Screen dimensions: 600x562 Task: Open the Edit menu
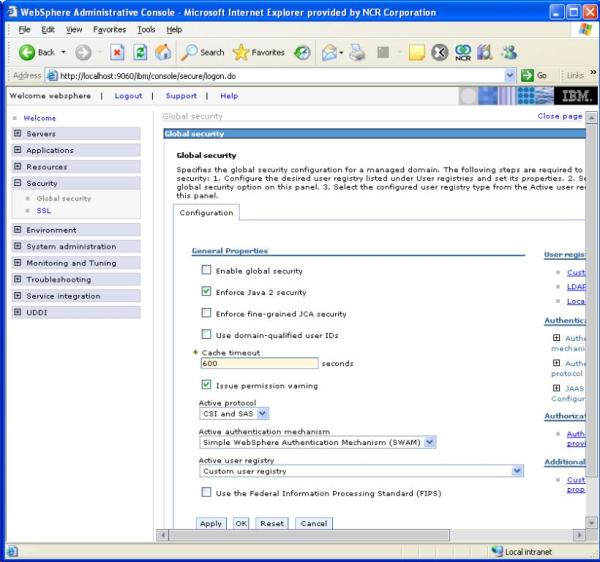tap(48, 29)
